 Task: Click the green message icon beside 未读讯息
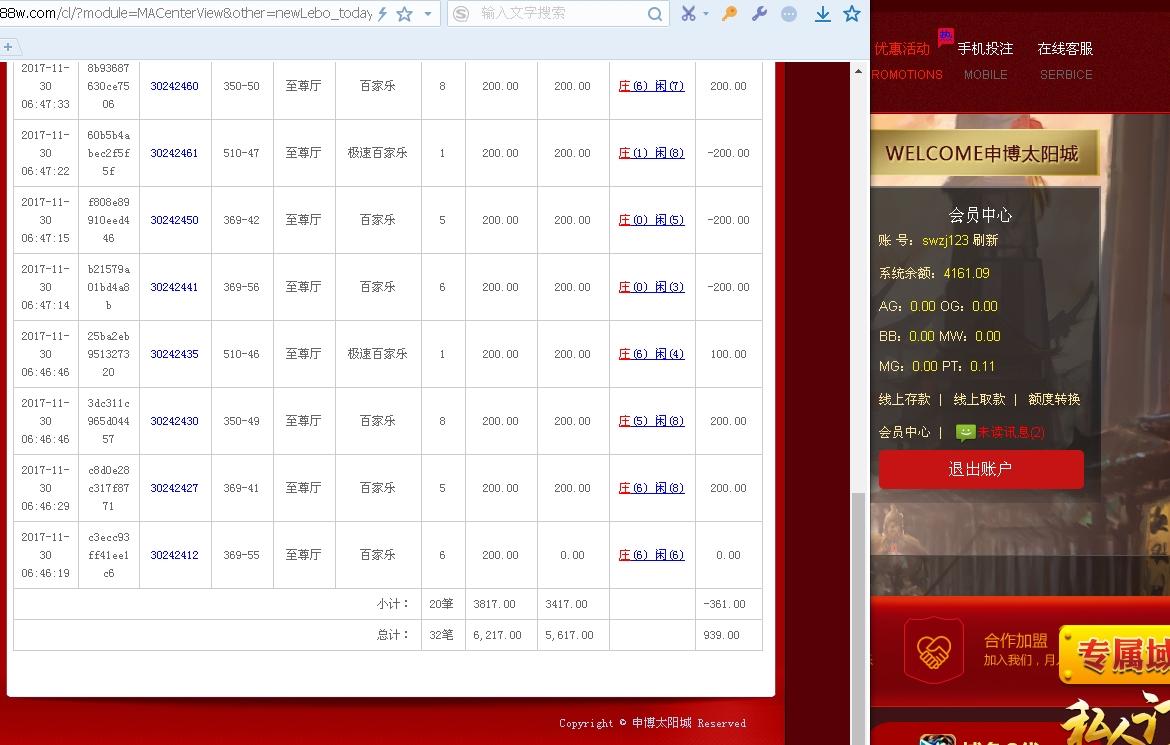tap(965, 430)
